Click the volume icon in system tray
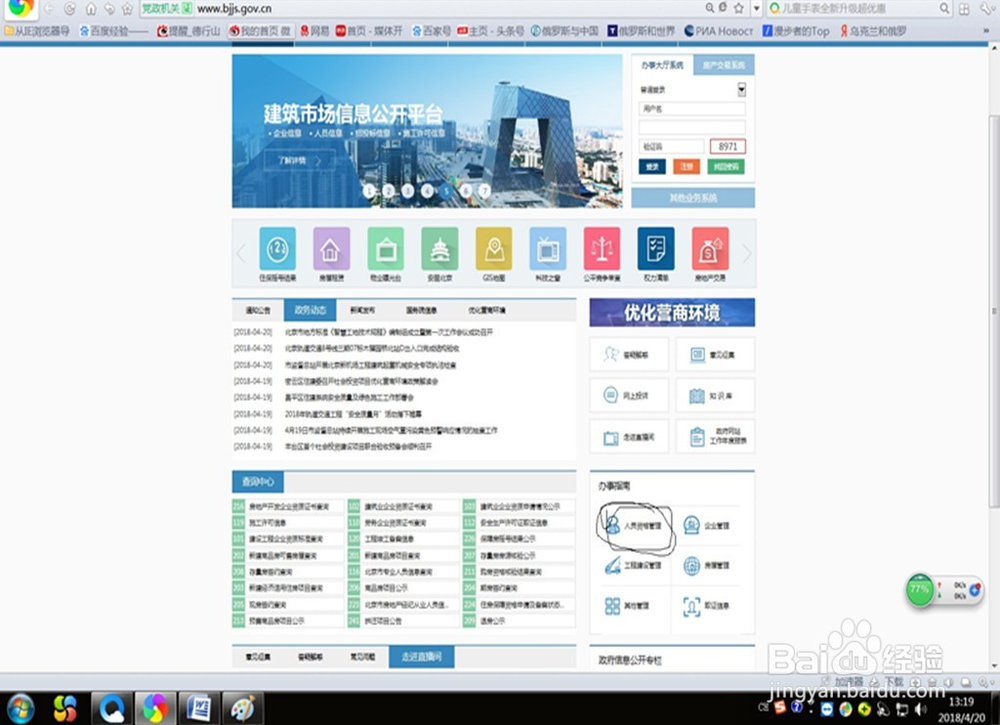1000x725 pixels. tap(920, 708)
